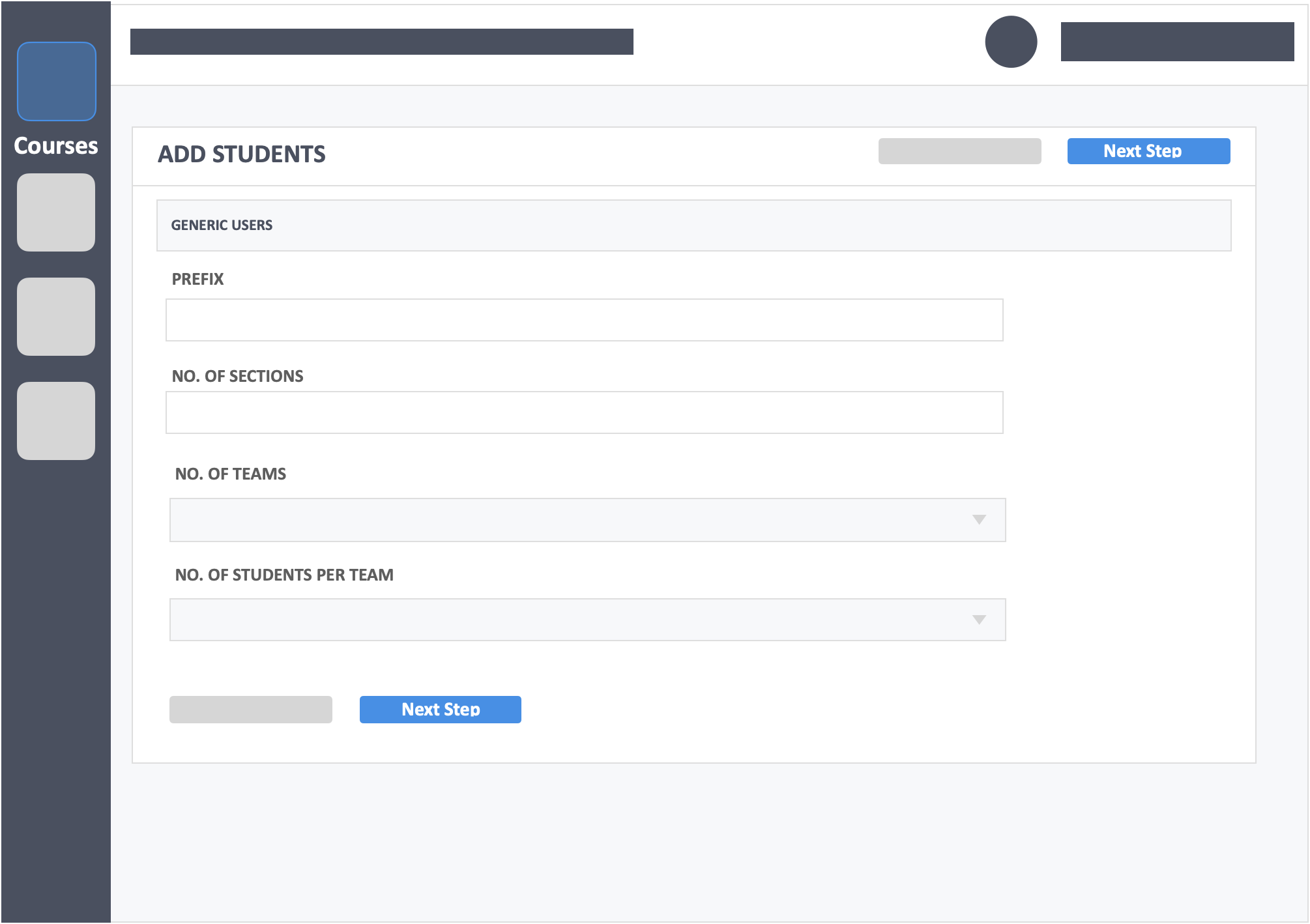Screen dimensions: 1310x924
Task: Click the gray button beside top Next Step
Action: (x=959, y=151)
